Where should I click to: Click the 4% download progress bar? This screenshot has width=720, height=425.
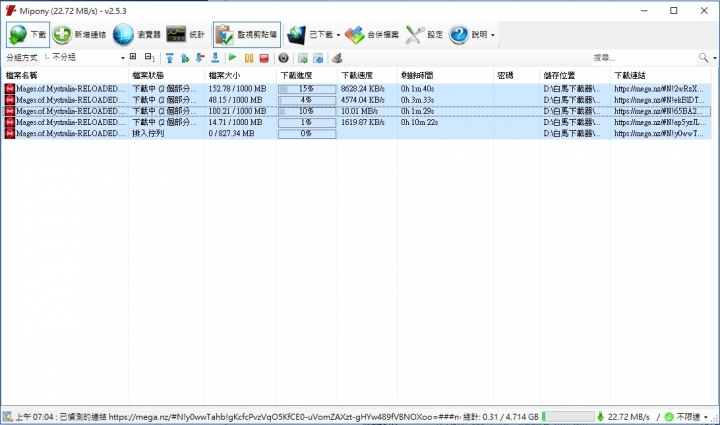[x=307, y=100]
